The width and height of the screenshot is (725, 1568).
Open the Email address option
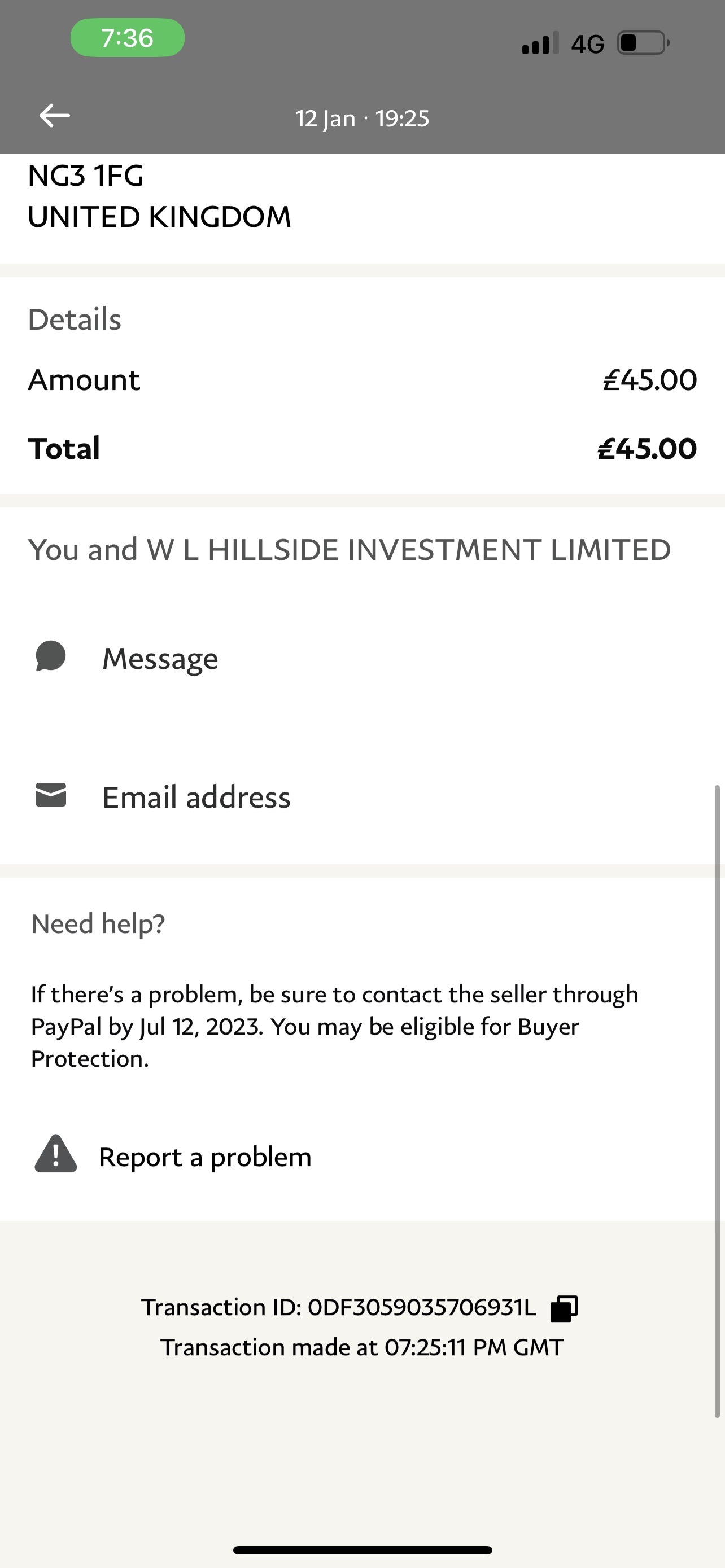point(196,798)
